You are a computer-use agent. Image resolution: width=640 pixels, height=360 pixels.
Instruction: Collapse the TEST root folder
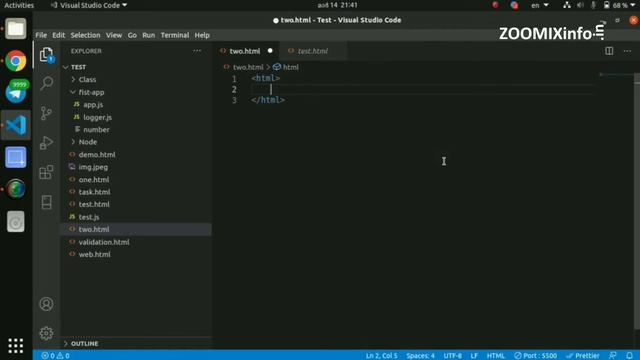78,67
